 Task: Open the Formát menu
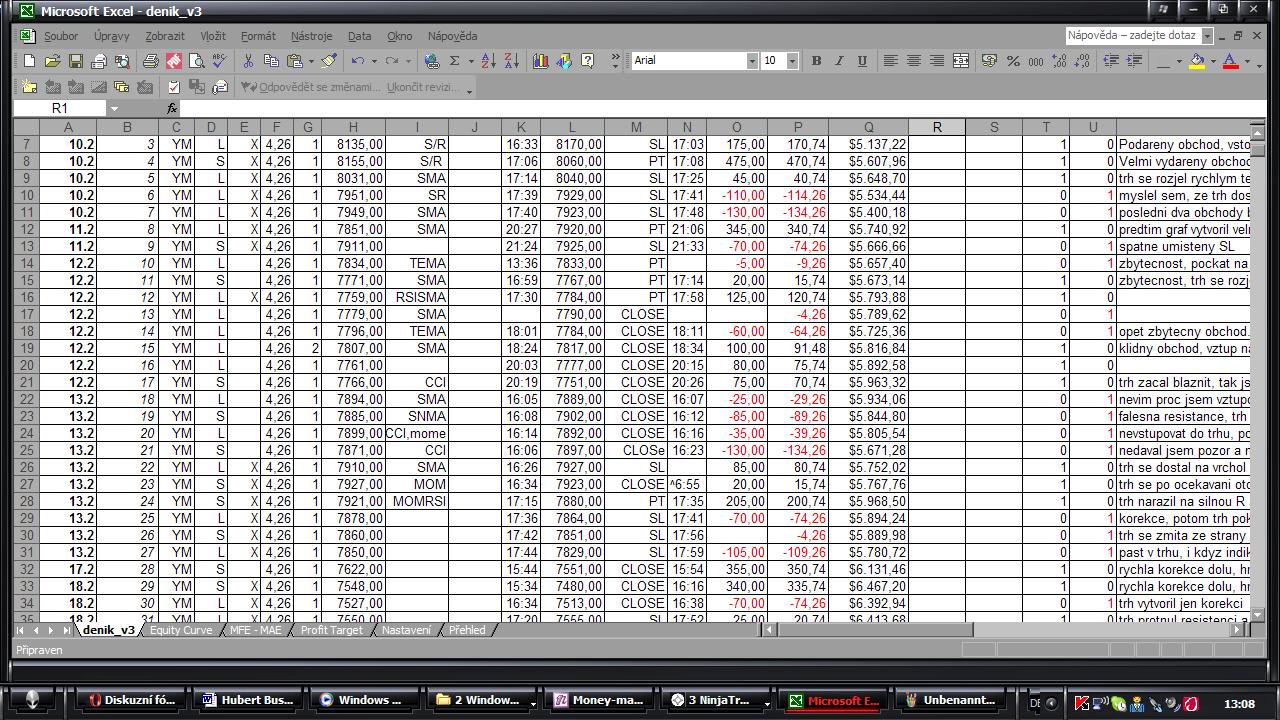[258, 36]
